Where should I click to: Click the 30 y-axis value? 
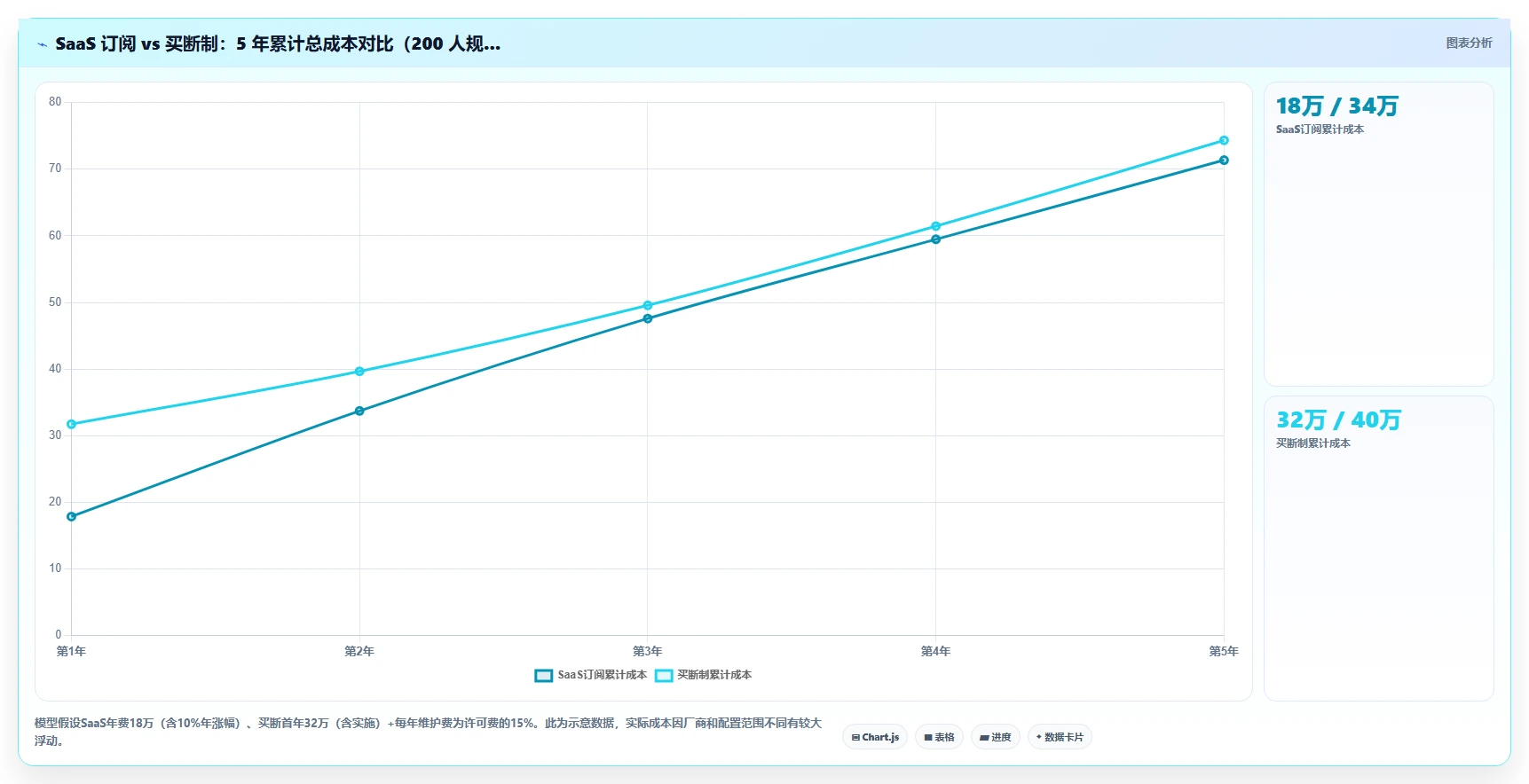(55, 435)
